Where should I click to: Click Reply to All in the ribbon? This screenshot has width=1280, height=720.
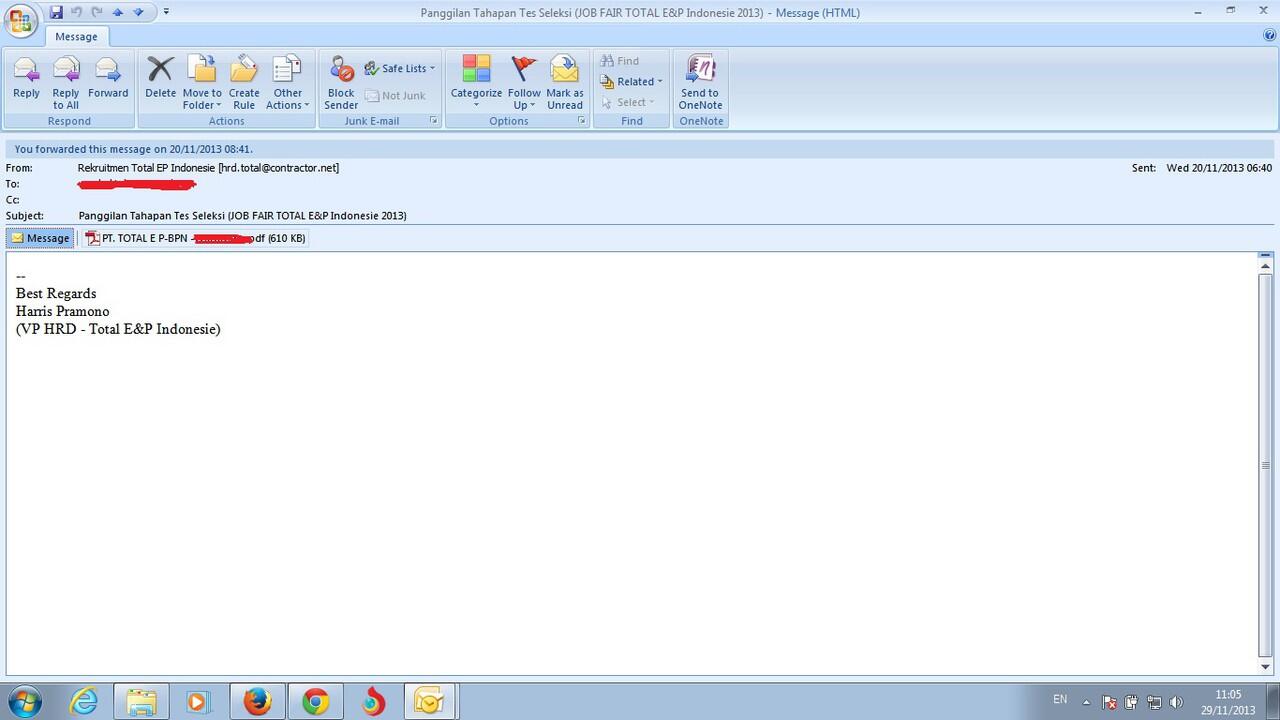[x=66, y=81]
